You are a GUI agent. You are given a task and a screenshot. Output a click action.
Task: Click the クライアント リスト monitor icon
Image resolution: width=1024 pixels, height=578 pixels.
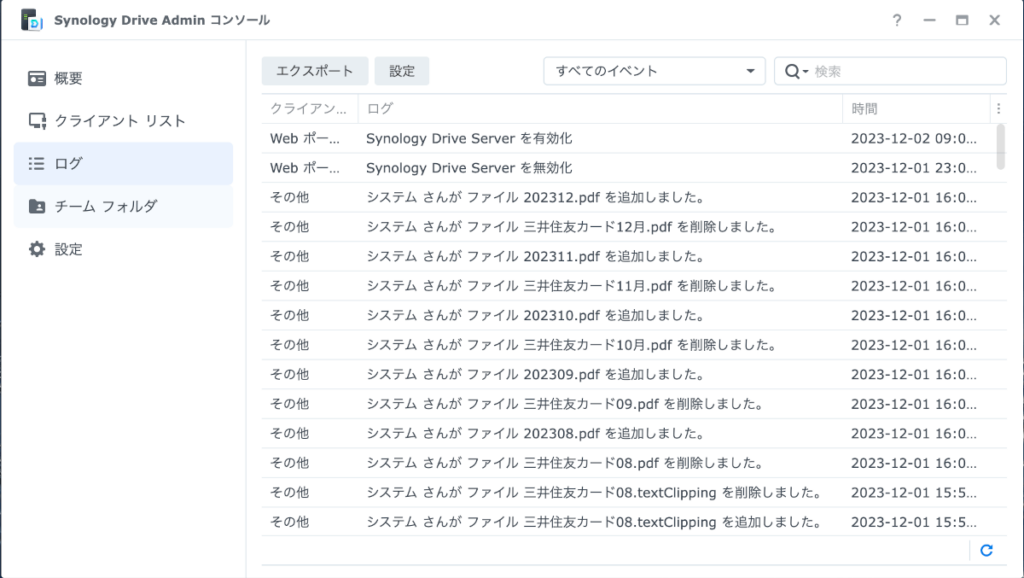37,121
